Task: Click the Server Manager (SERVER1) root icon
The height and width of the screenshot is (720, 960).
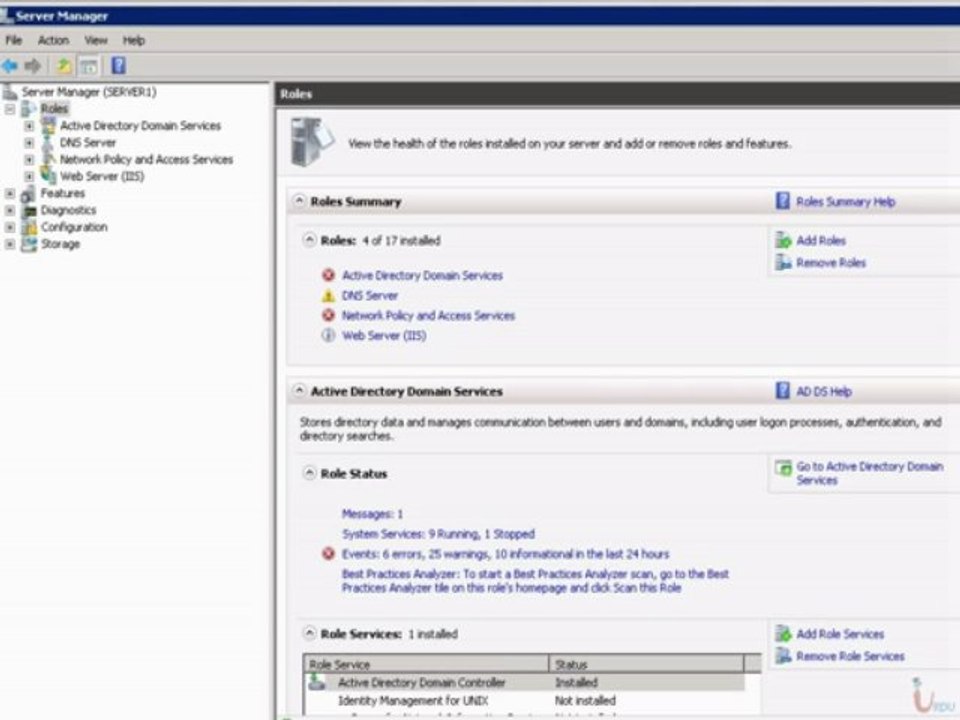Action: 10,92
